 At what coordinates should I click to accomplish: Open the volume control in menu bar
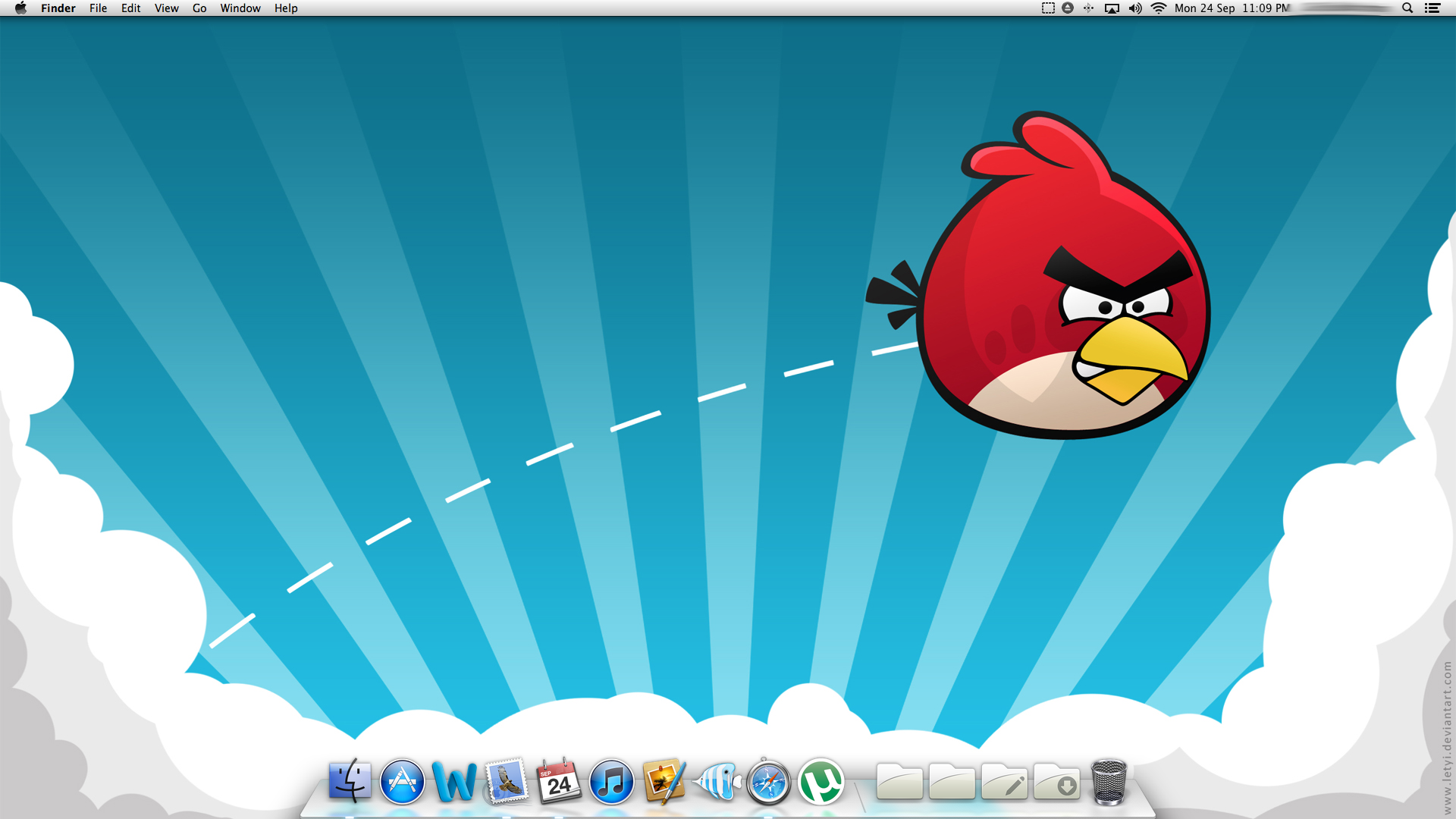click(x=1134, y=8)
